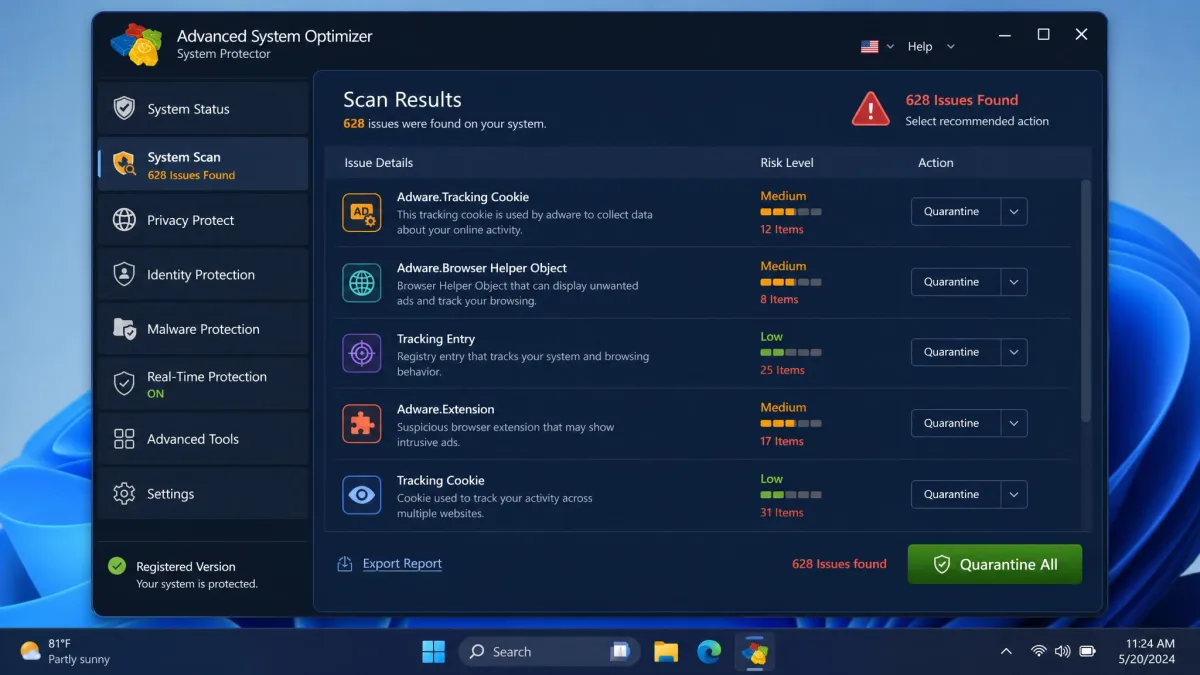Viewport: 1200px width, 675px height.
Task: Click Quarantine button for Adware.Extension
Action: [956, 423]
